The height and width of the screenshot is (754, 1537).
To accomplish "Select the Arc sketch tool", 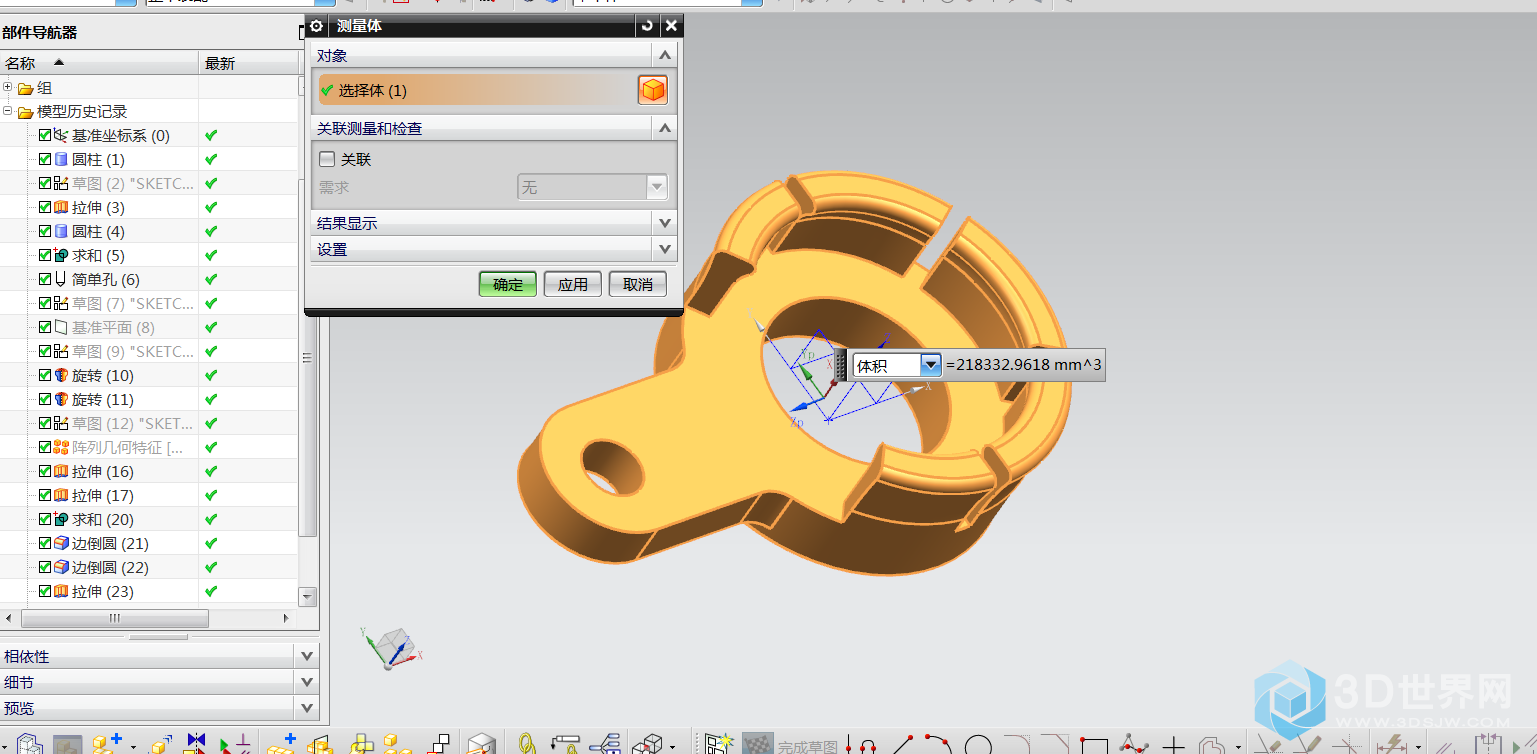I will (938, 745).
